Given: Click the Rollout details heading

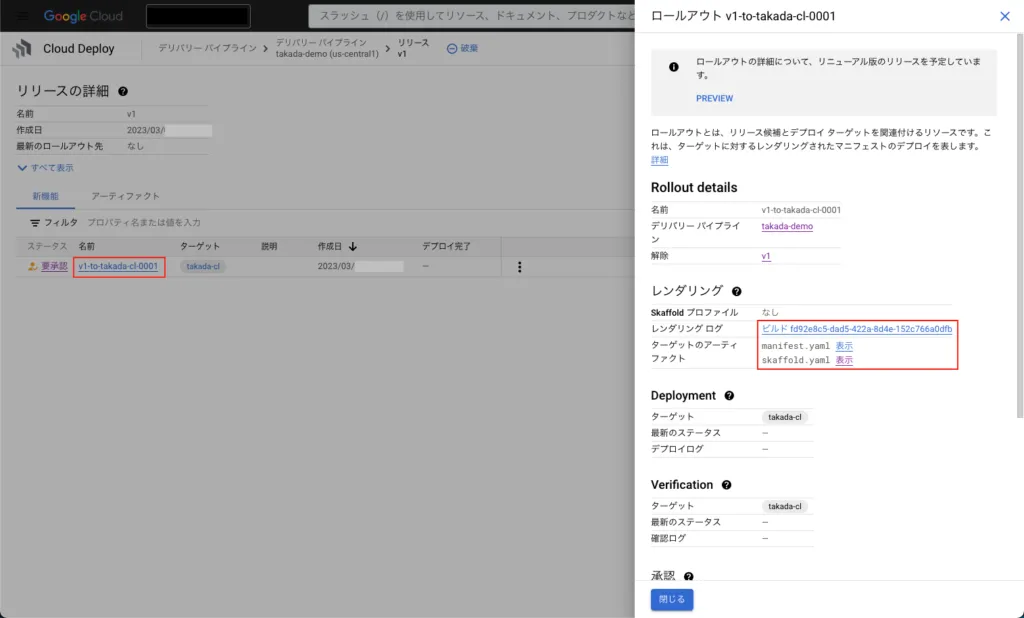Looking at the screenshot, I should pyautogui.click(x=694, y=188).
